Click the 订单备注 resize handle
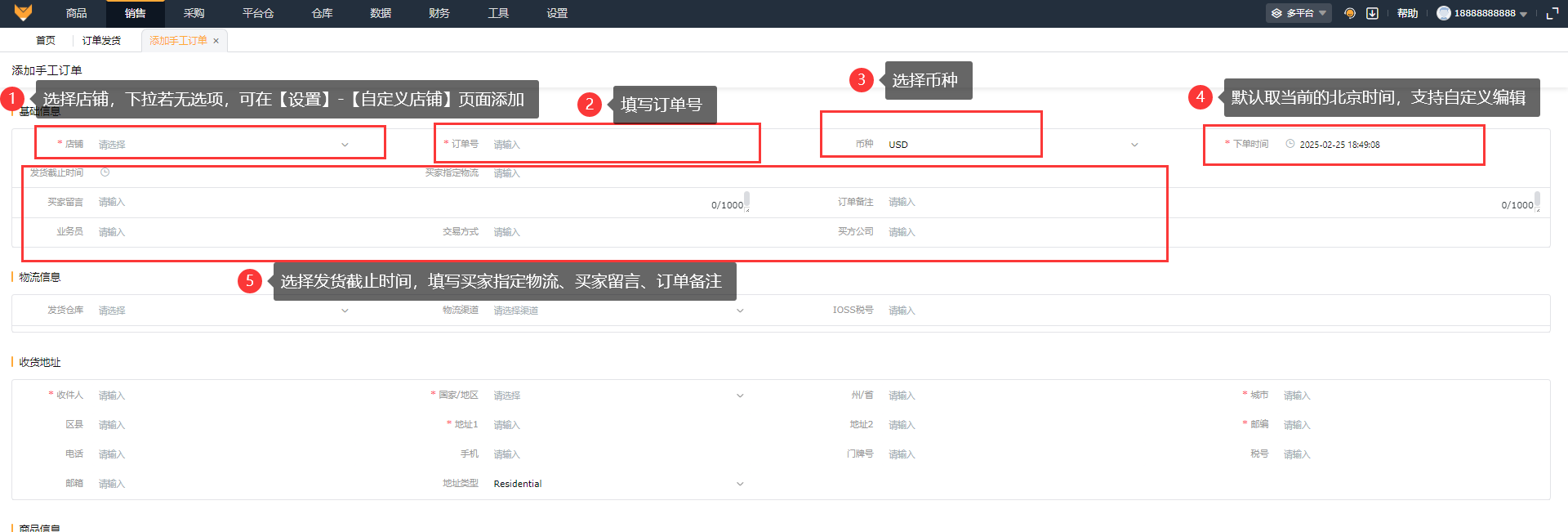The image size is (1568, 532). [x=1538, y=210]
